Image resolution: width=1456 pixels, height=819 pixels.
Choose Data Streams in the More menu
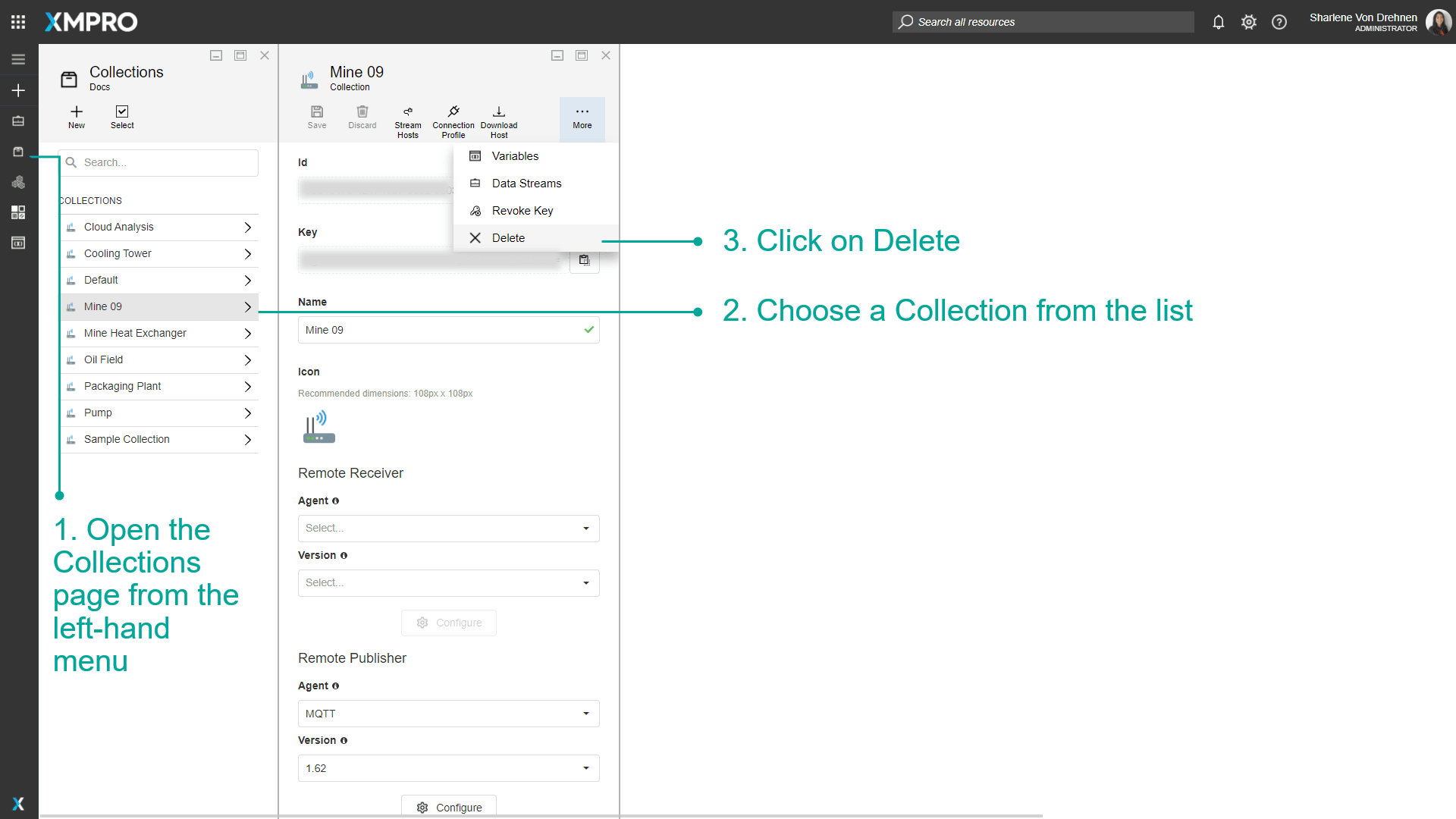coord(526,184)
